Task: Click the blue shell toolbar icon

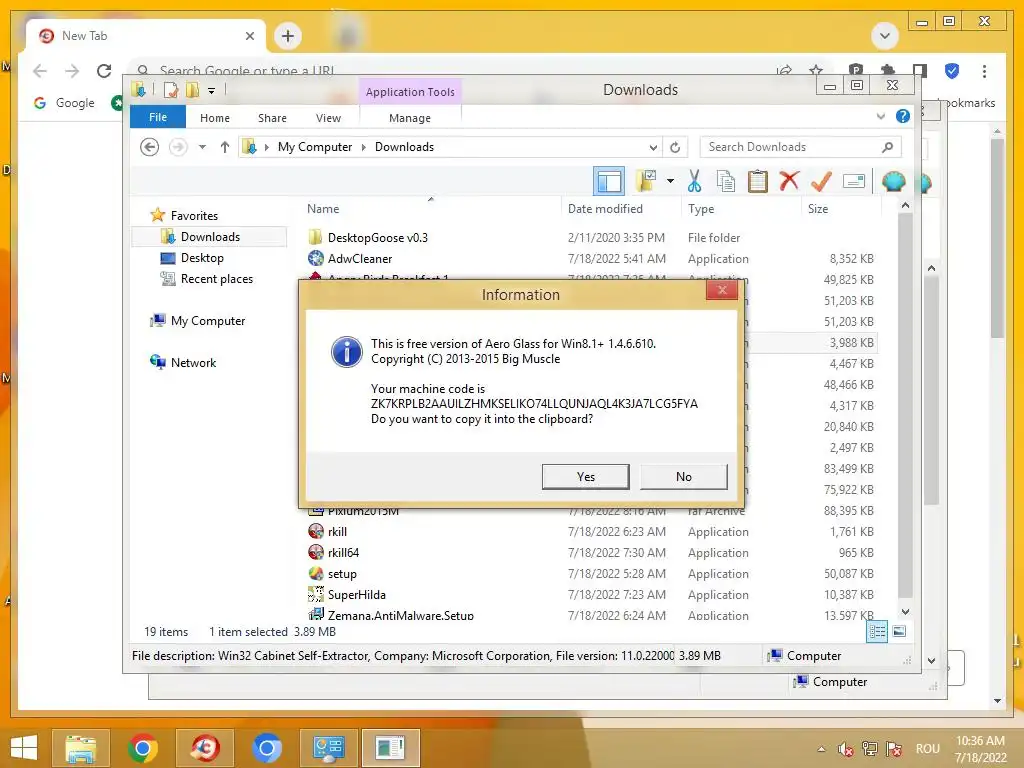Action: [893, 181]
